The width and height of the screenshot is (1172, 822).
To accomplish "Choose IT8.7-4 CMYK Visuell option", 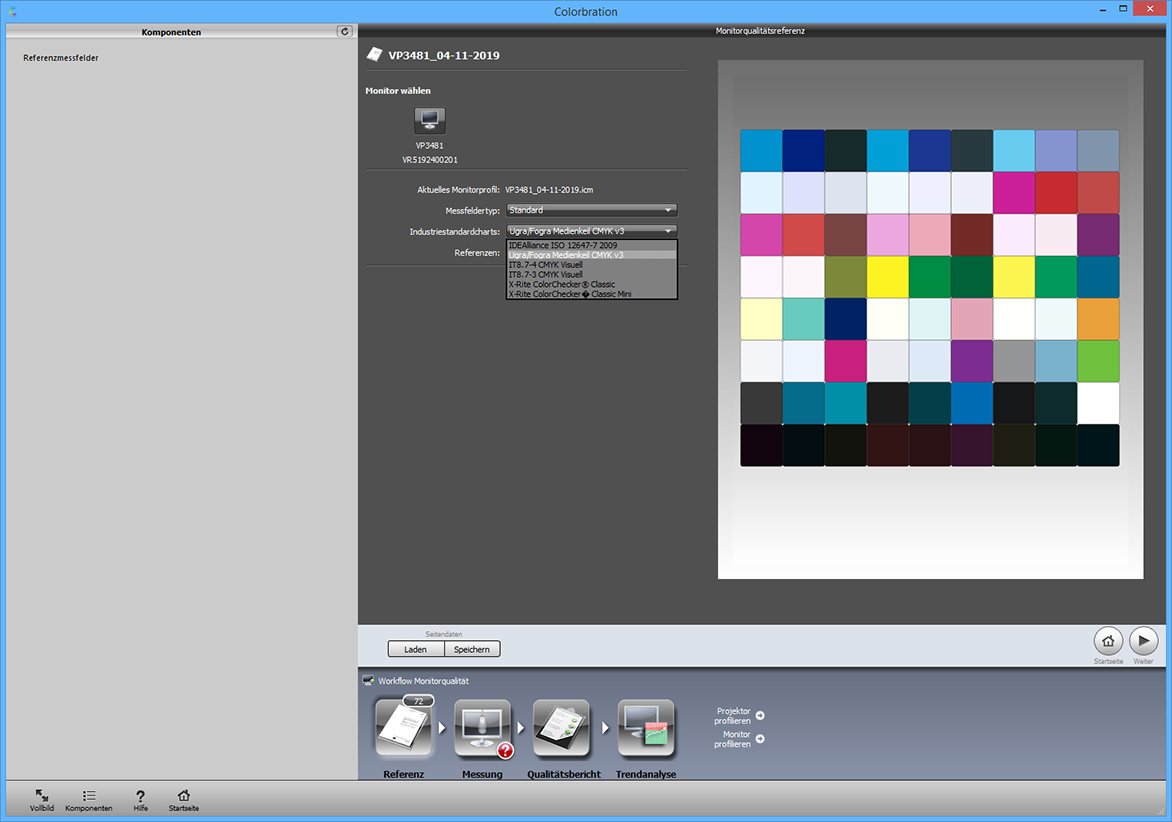I will point(546,265).
